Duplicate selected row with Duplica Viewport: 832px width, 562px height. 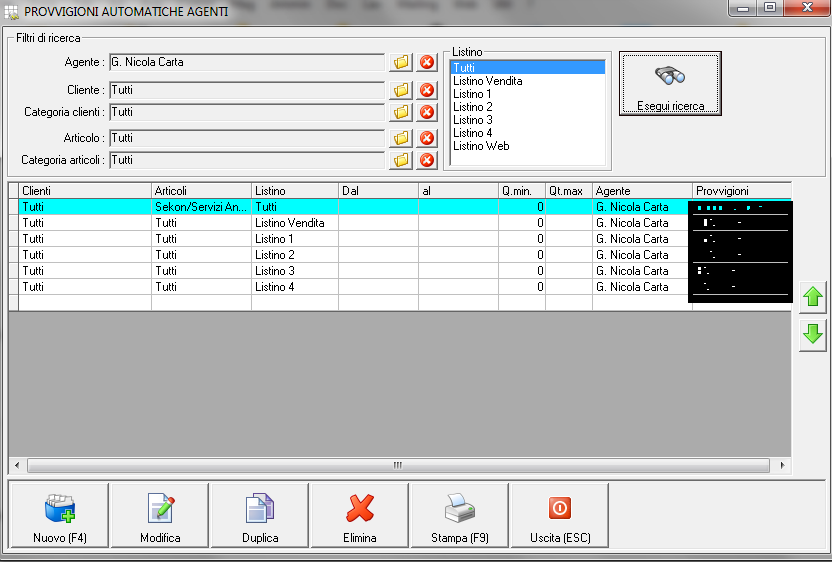click(x=260, y=515)
